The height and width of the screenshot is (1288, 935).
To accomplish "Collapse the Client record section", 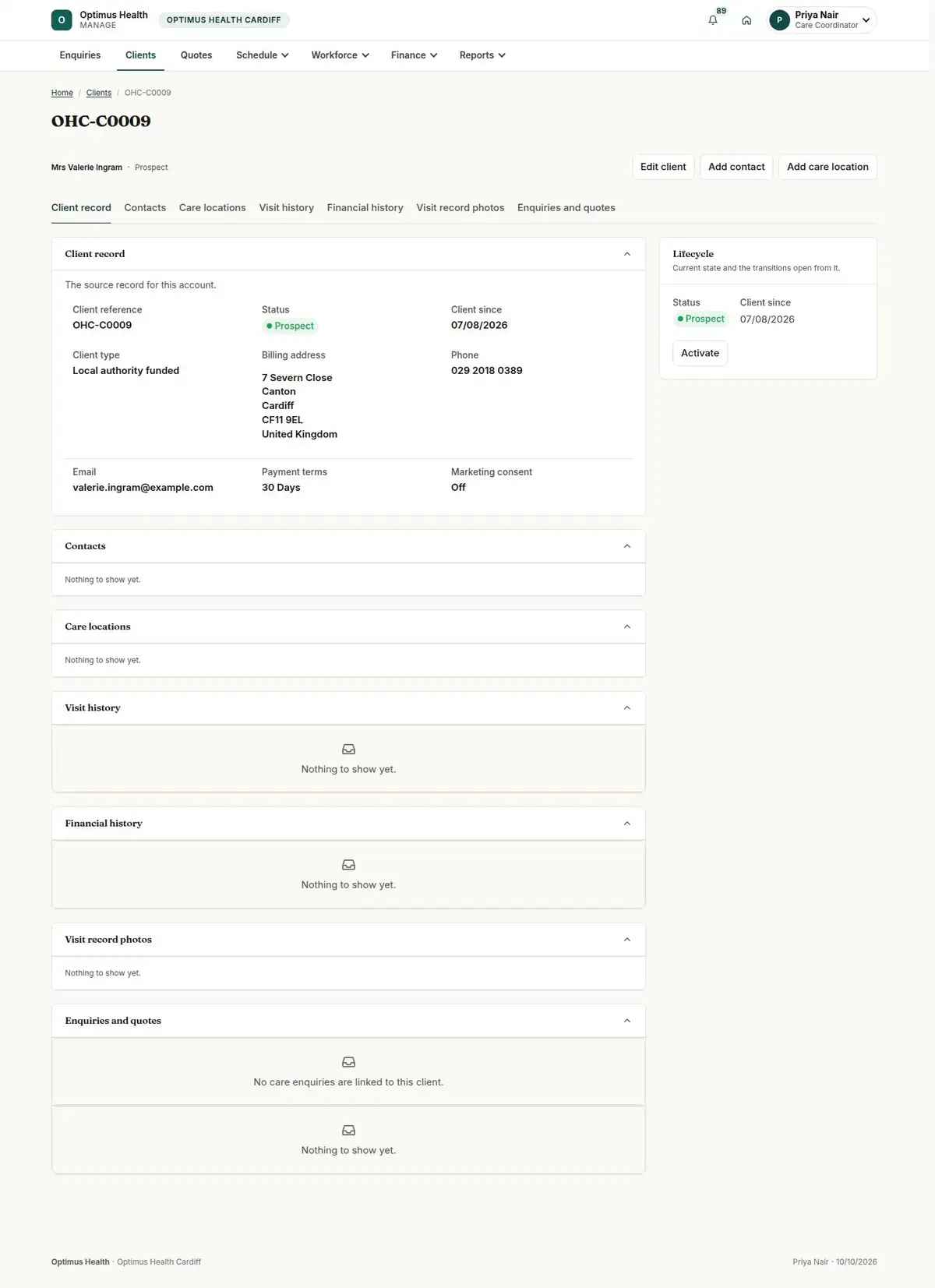I will click(627, 254).
